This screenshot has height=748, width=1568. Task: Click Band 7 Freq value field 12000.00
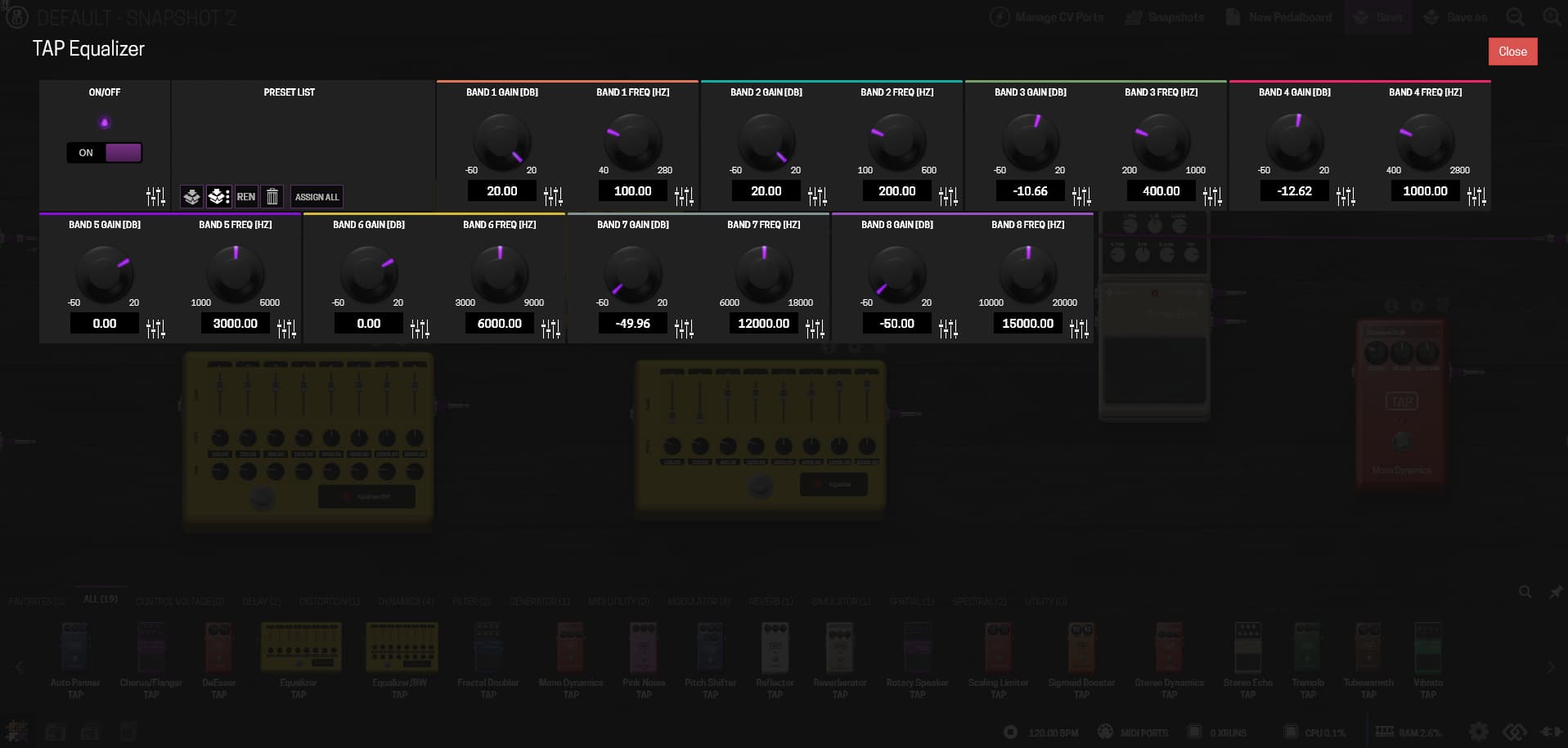764,324
